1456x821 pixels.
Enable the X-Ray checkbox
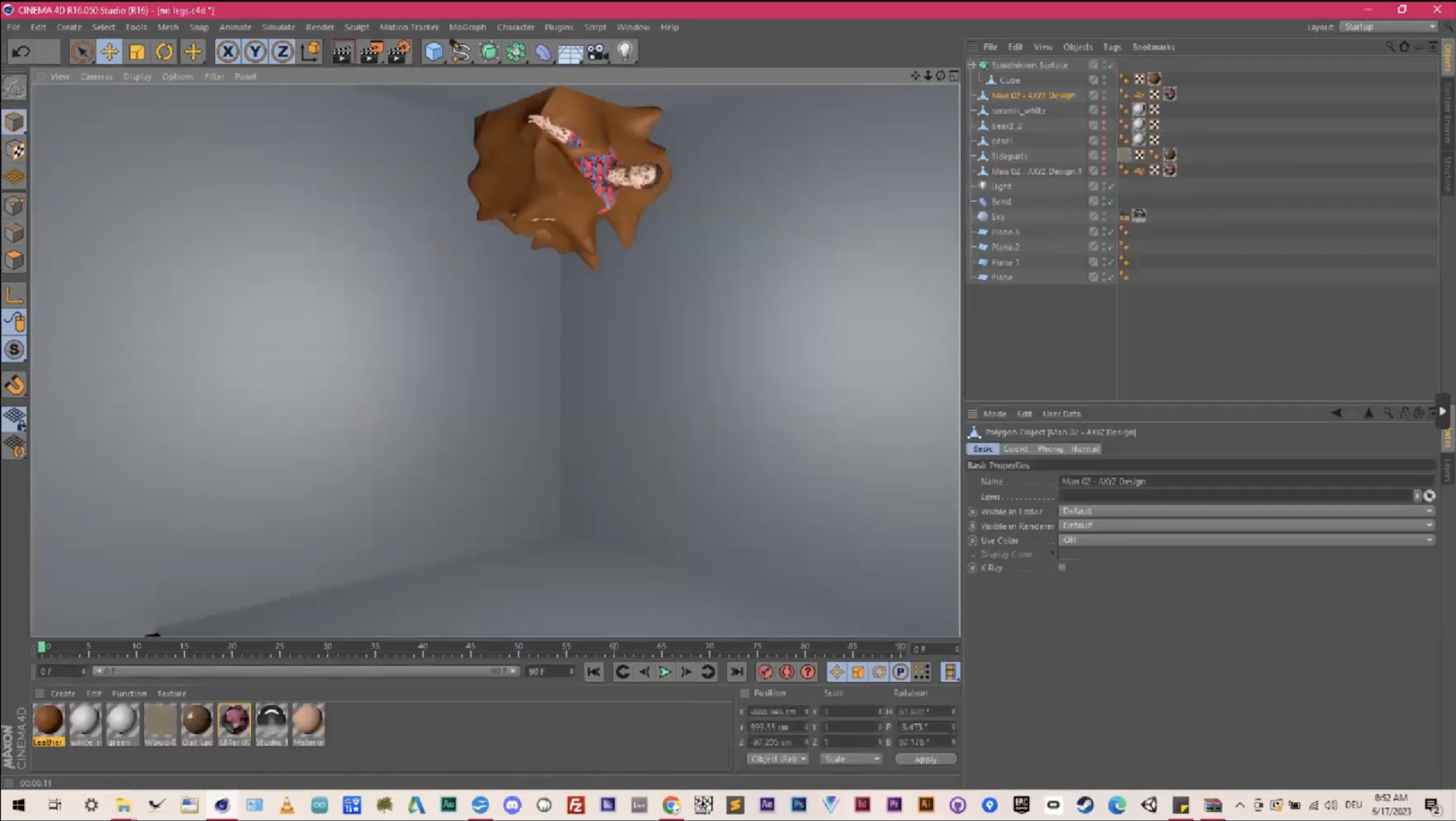(x=1062, y=568)
